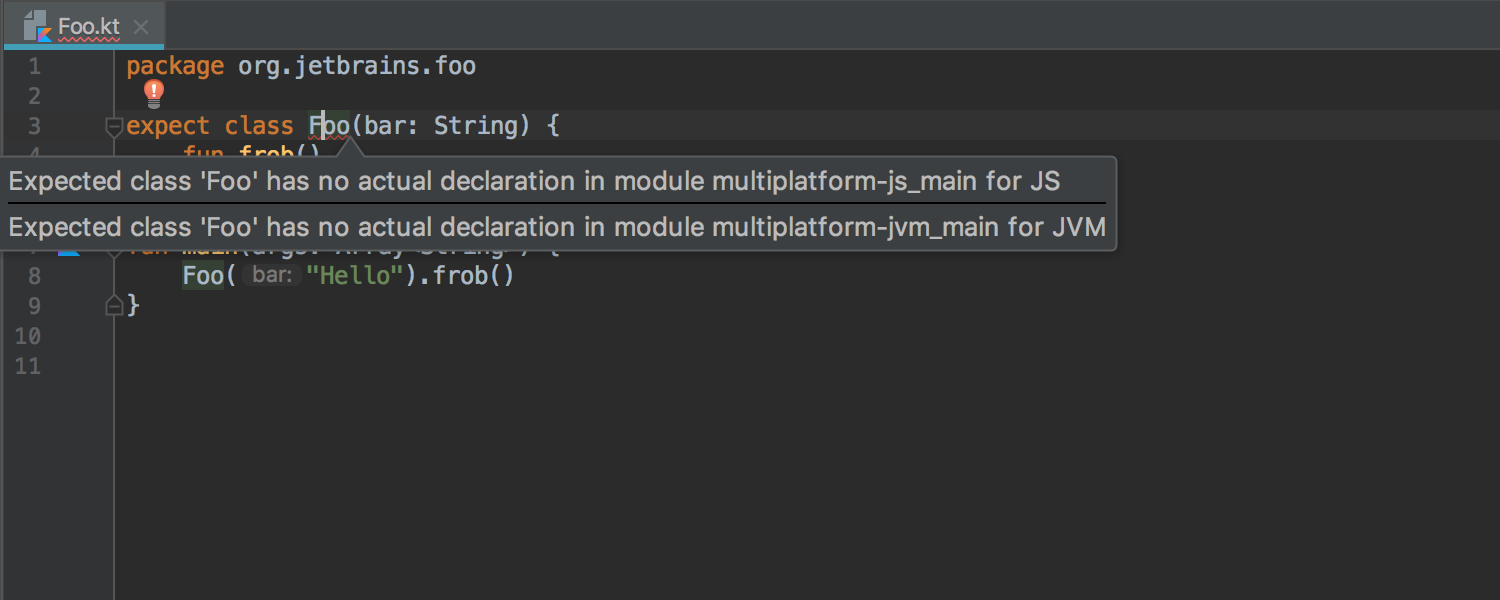Click the String type on line 3
The image size is (1500, 600).
pyautogui.click(x=475, y=126)
